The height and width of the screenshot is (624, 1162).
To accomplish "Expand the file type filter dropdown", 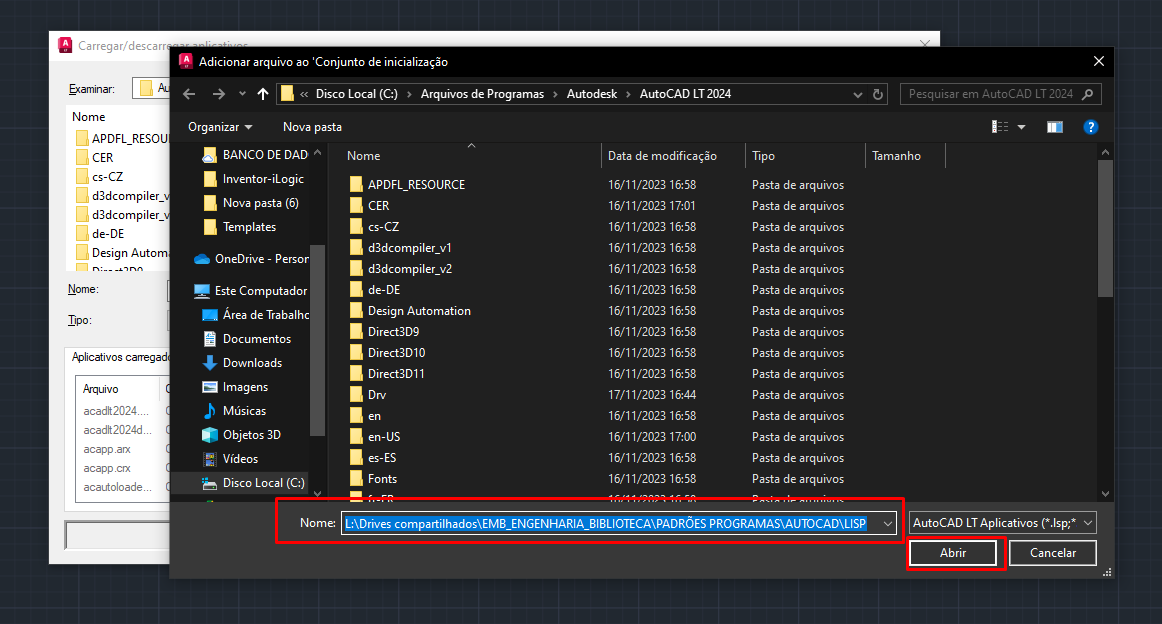I will coord(1003,523).
